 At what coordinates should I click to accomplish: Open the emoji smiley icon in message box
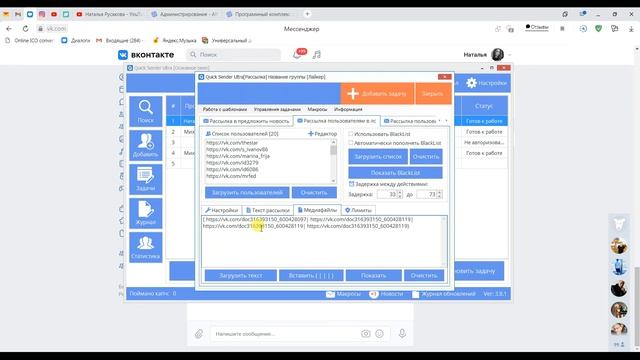(380, 334)
